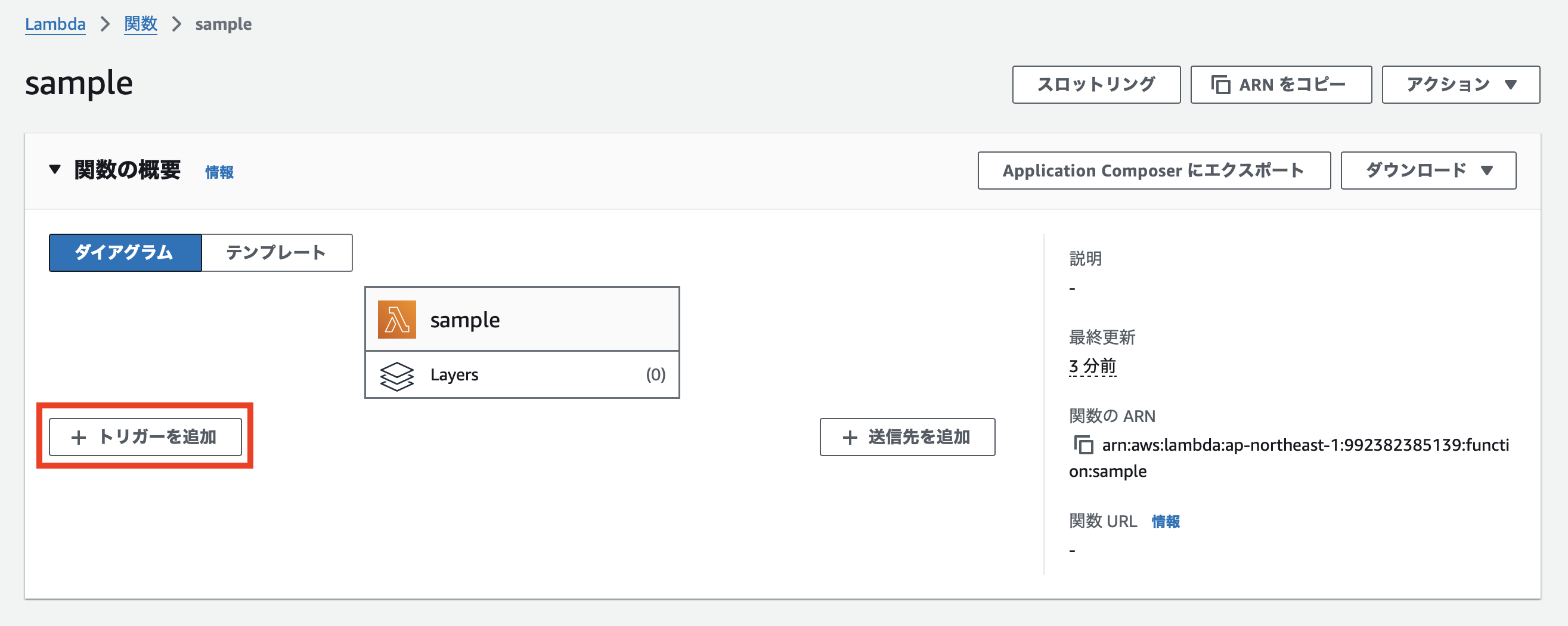Collapse the 関数の概要 section

pos(55,170)
